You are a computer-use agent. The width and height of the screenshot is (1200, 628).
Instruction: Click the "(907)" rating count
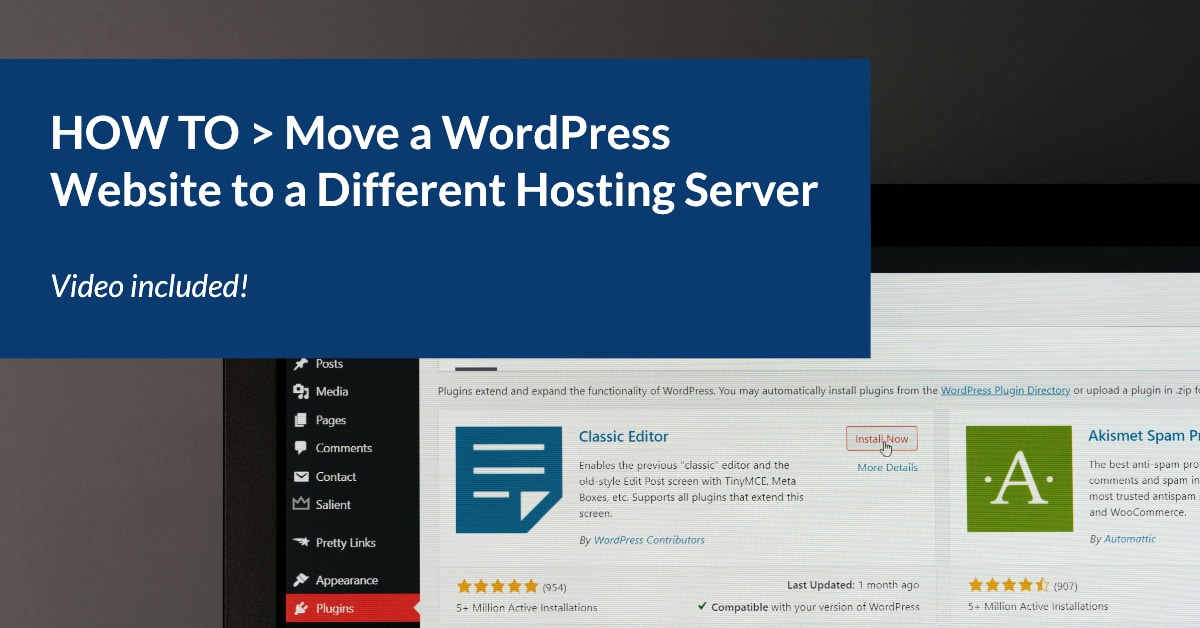[1066, 585]
